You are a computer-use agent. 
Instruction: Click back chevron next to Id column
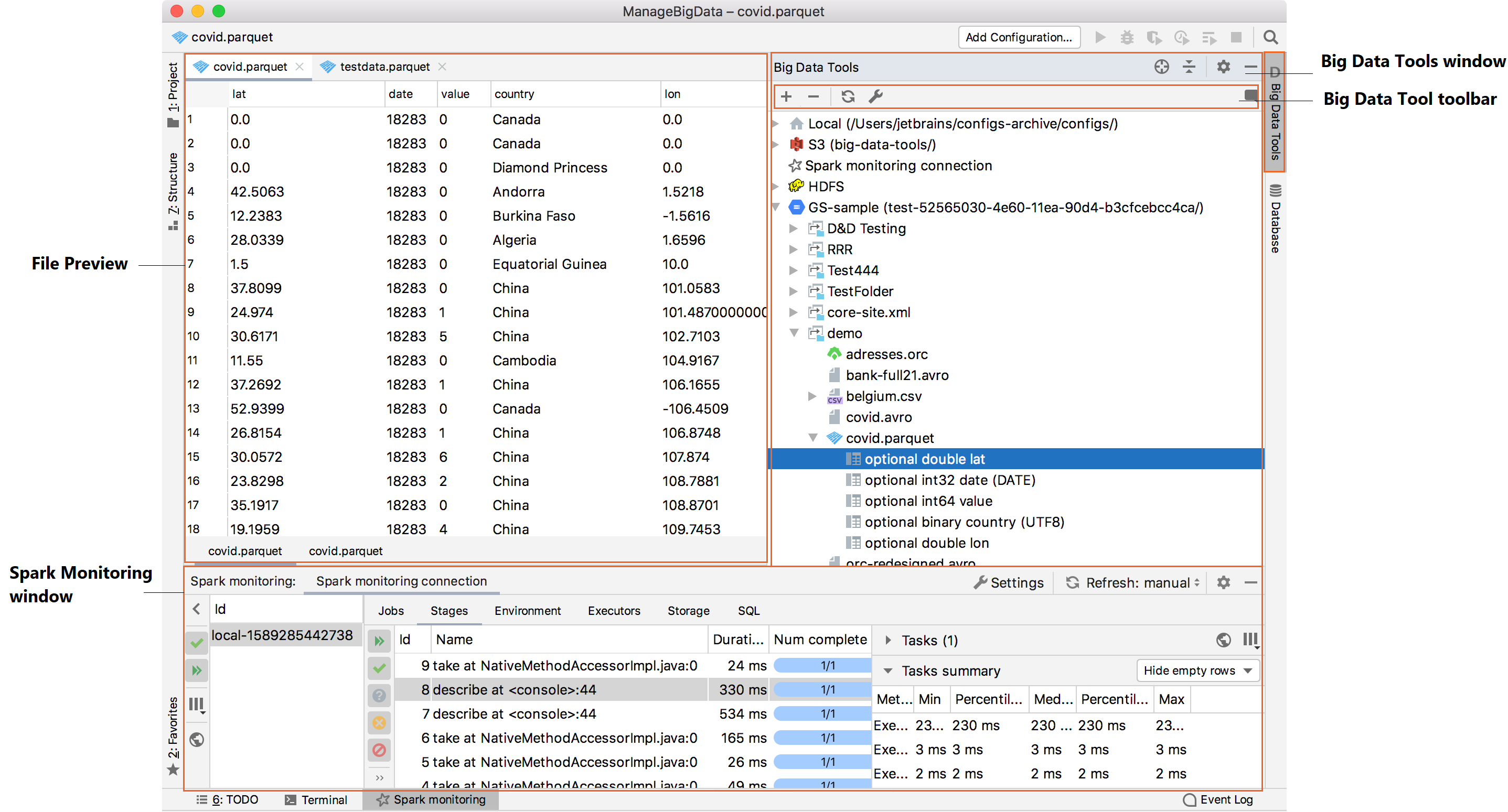pyautogui.click(x=197, y=609)
